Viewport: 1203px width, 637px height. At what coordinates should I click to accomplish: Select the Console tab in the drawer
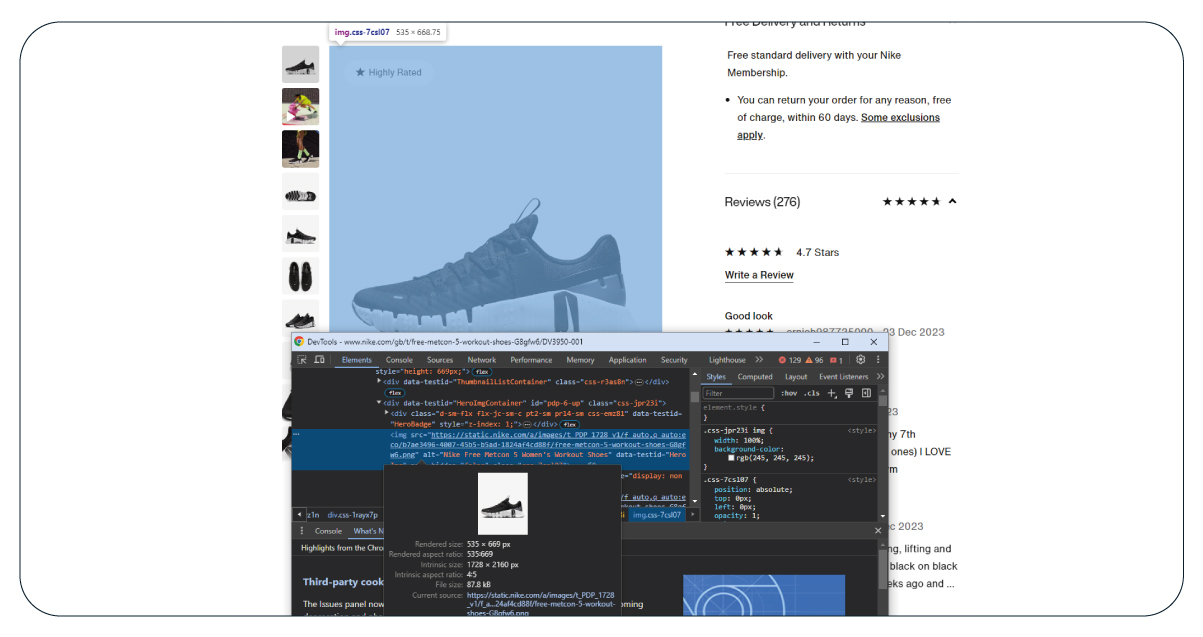328,531
